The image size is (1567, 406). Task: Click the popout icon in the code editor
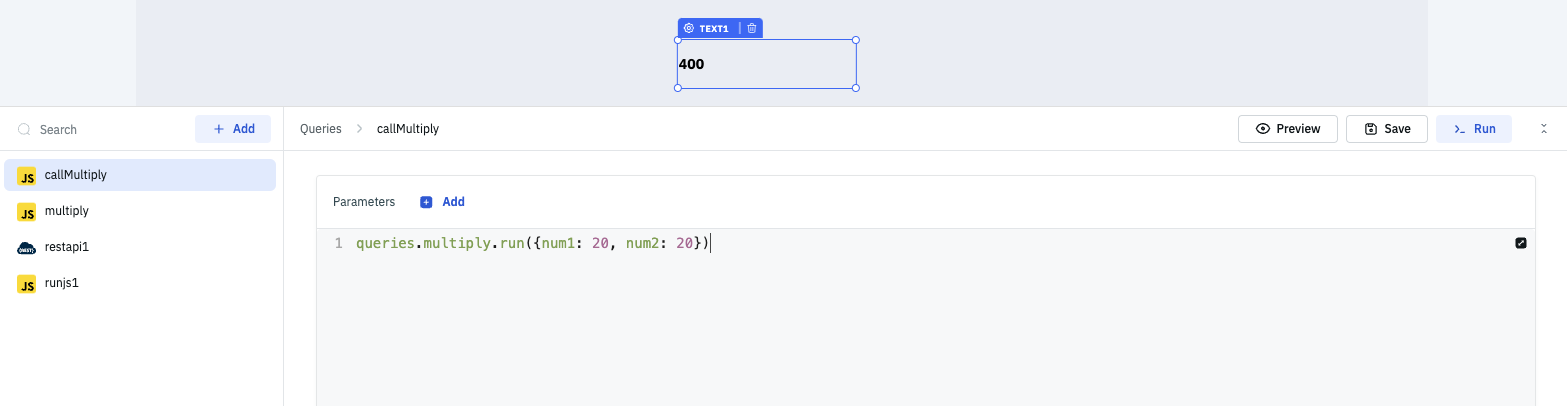1521,243
